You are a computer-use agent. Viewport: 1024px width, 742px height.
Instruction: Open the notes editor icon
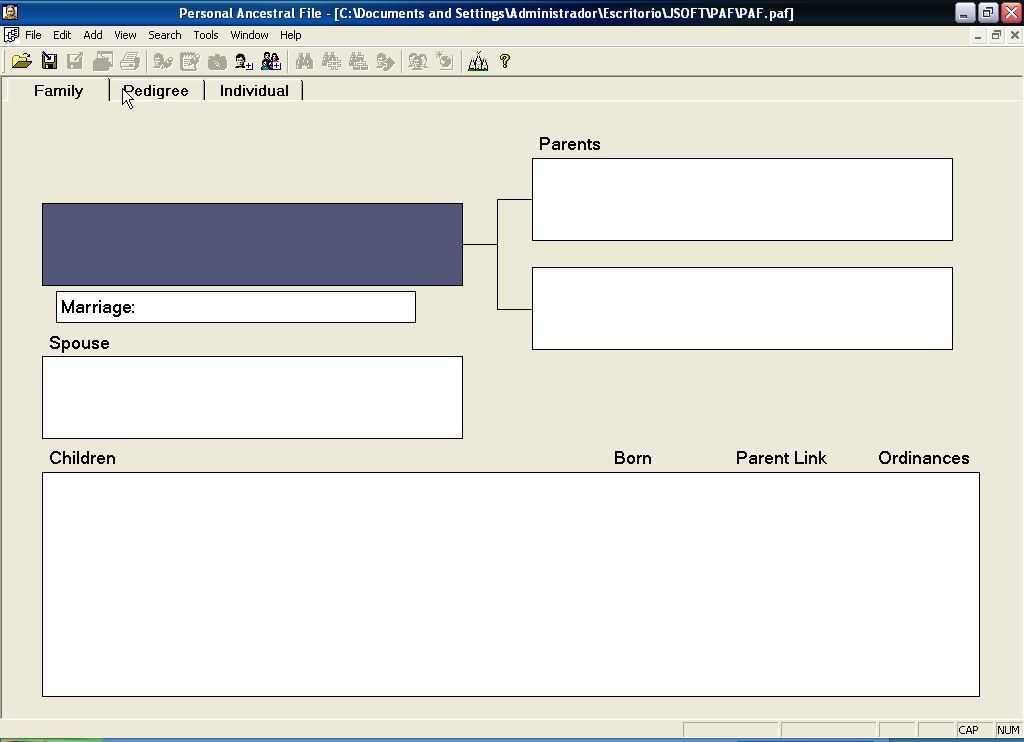pos(190,61)
